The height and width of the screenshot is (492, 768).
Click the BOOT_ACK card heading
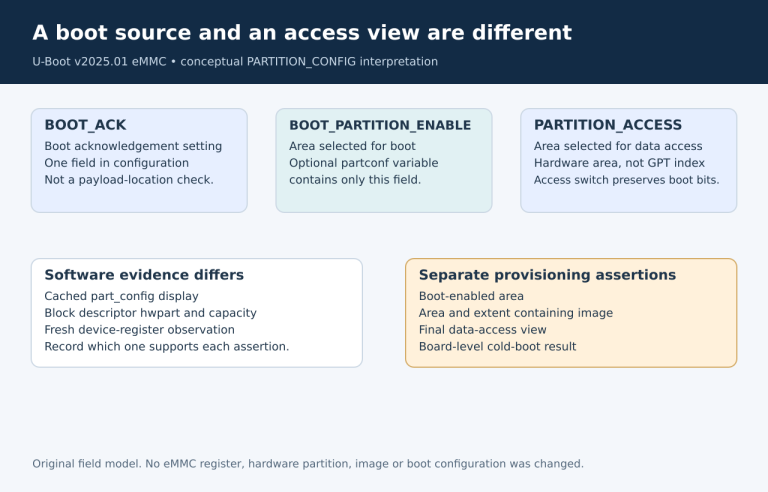click(x=85, y=125)
